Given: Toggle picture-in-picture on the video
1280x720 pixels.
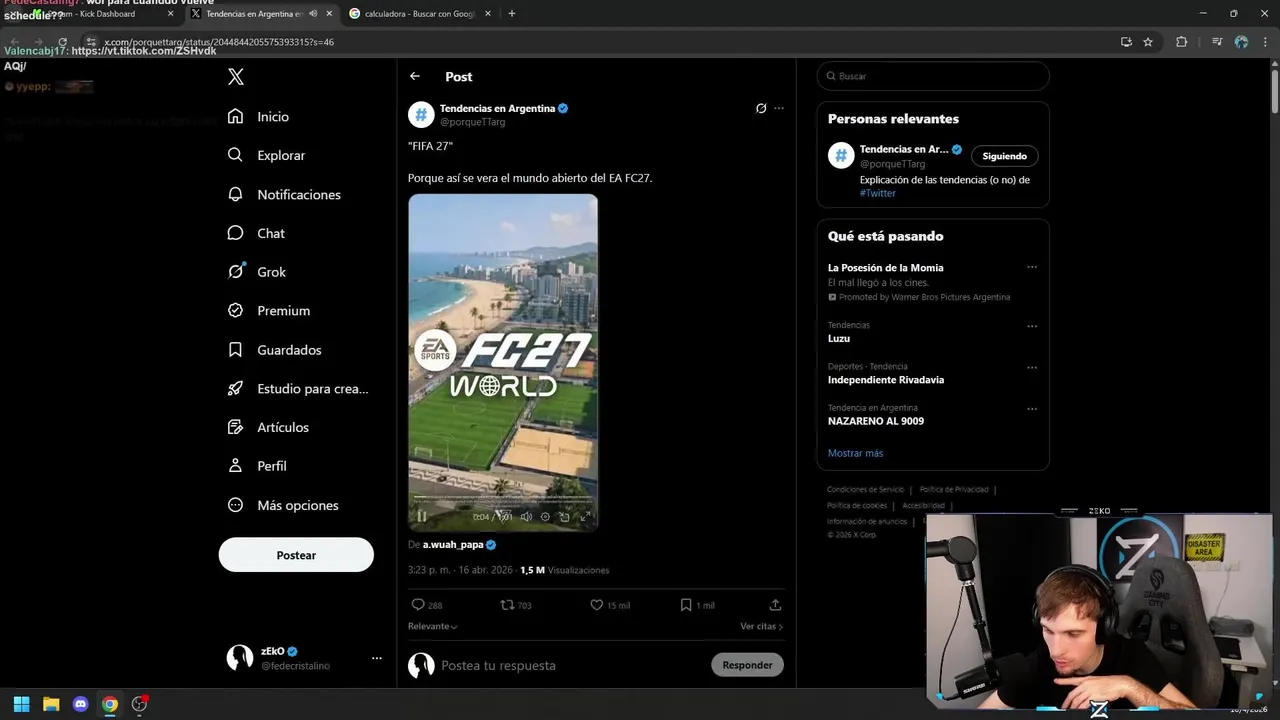Looking at the screenshot, I should pyautogui.click(x=565, y=517).
